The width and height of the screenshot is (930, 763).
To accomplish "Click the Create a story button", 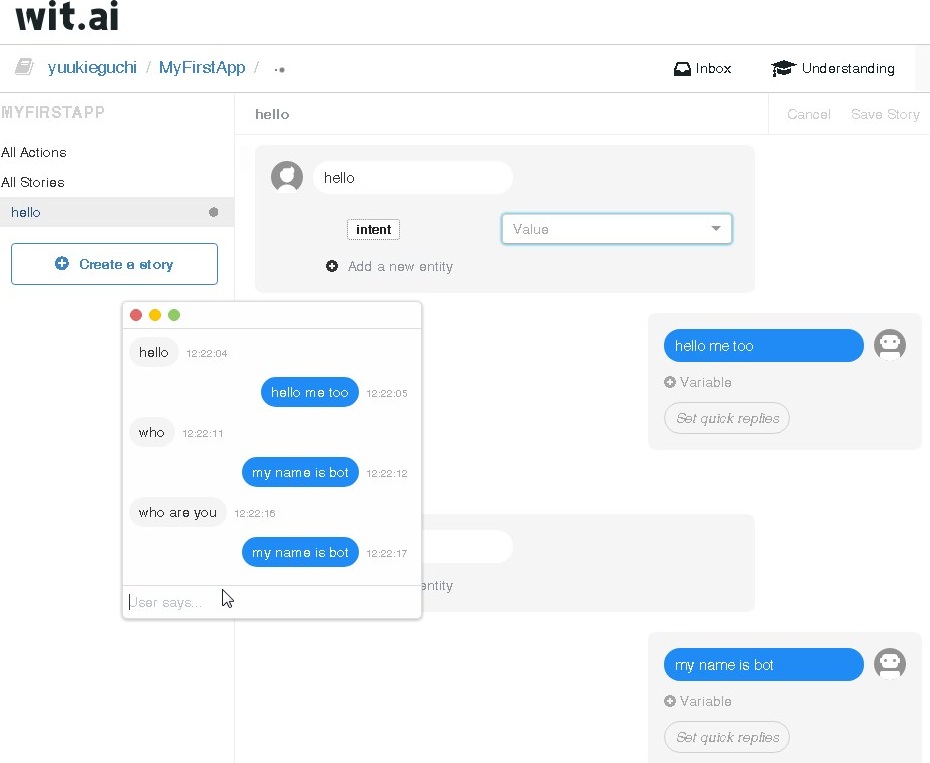I will pos(114,264).
